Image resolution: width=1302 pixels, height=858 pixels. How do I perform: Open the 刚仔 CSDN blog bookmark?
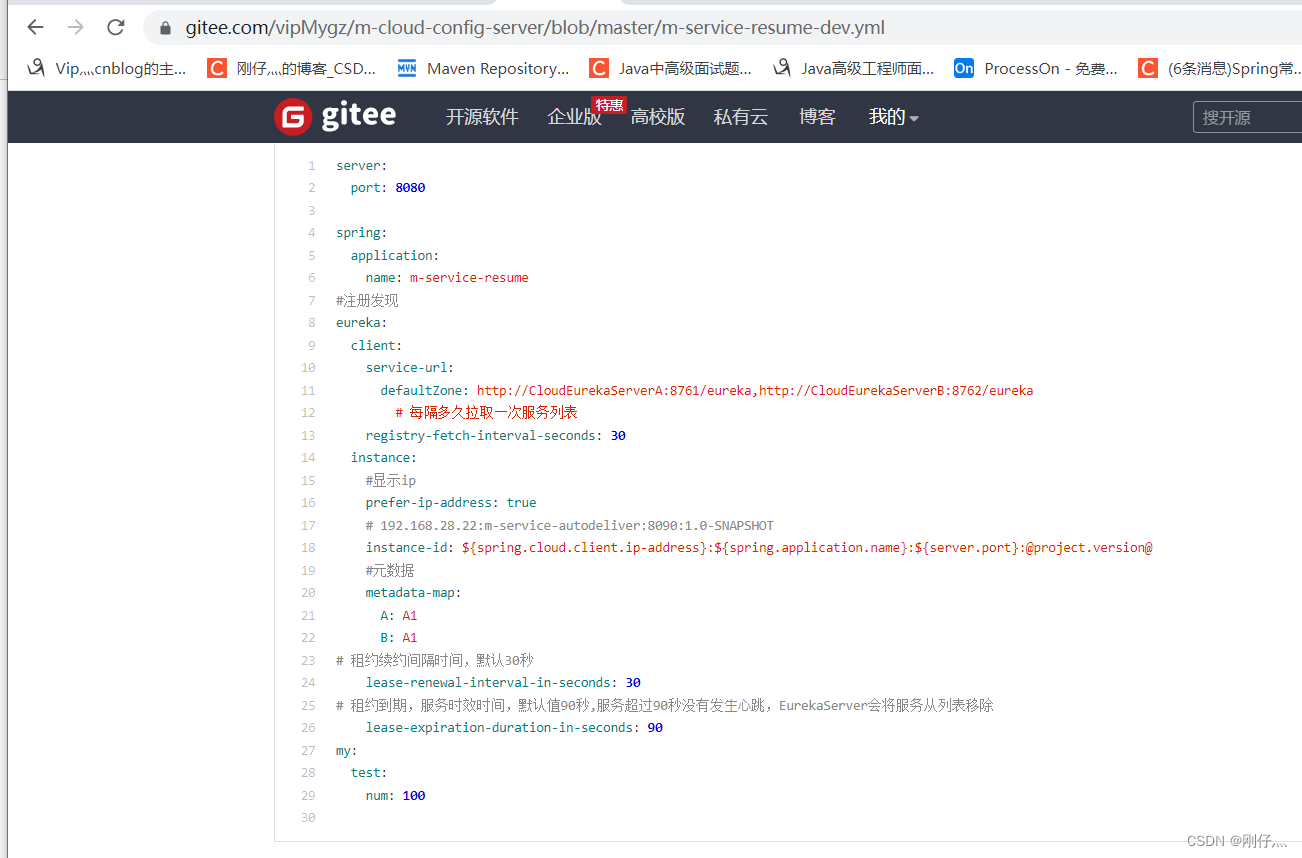291,68
